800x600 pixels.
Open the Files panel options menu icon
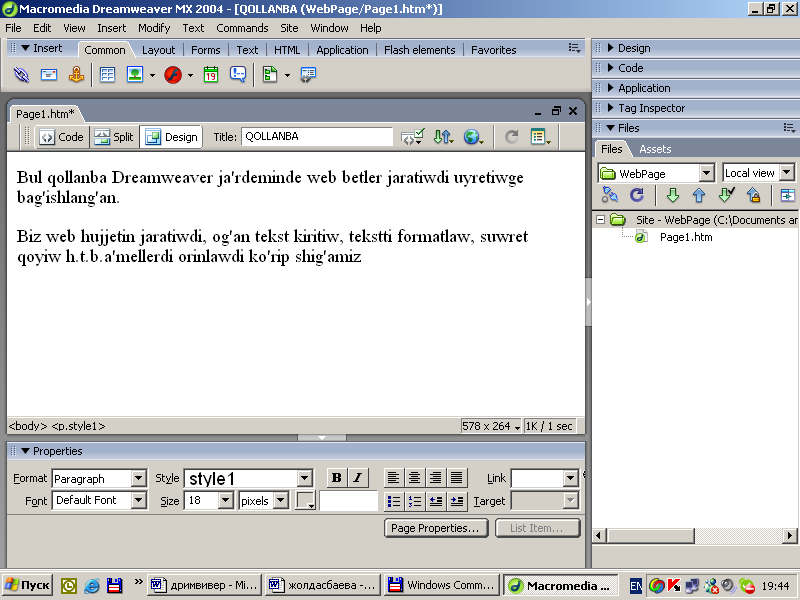click(789, 128)
